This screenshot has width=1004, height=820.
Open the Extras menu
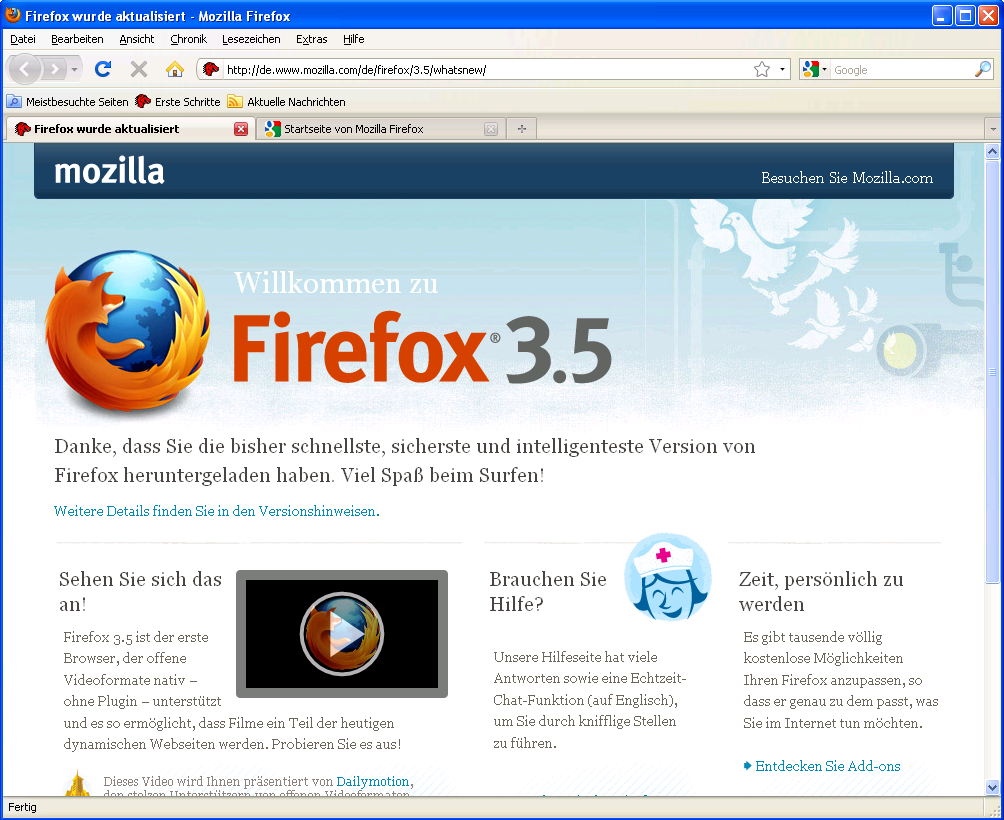(x=312, y=39)
